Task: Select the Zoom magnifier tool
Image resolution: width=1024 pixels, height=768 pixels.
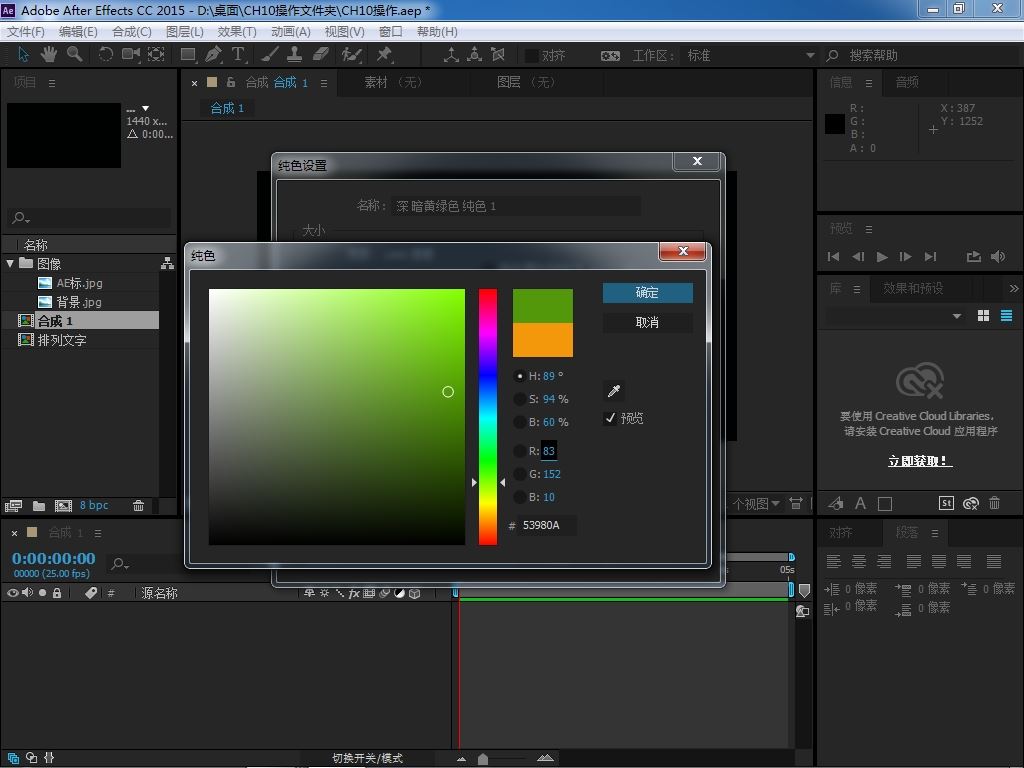Action: pos(74,55)
